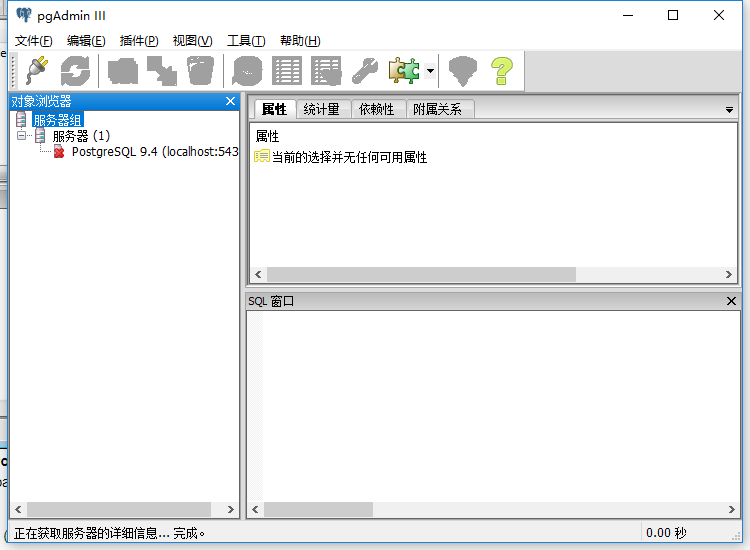The image size is (750, 550).
Task: Click the 属性 column header
Action: click(x=267, y=136)
